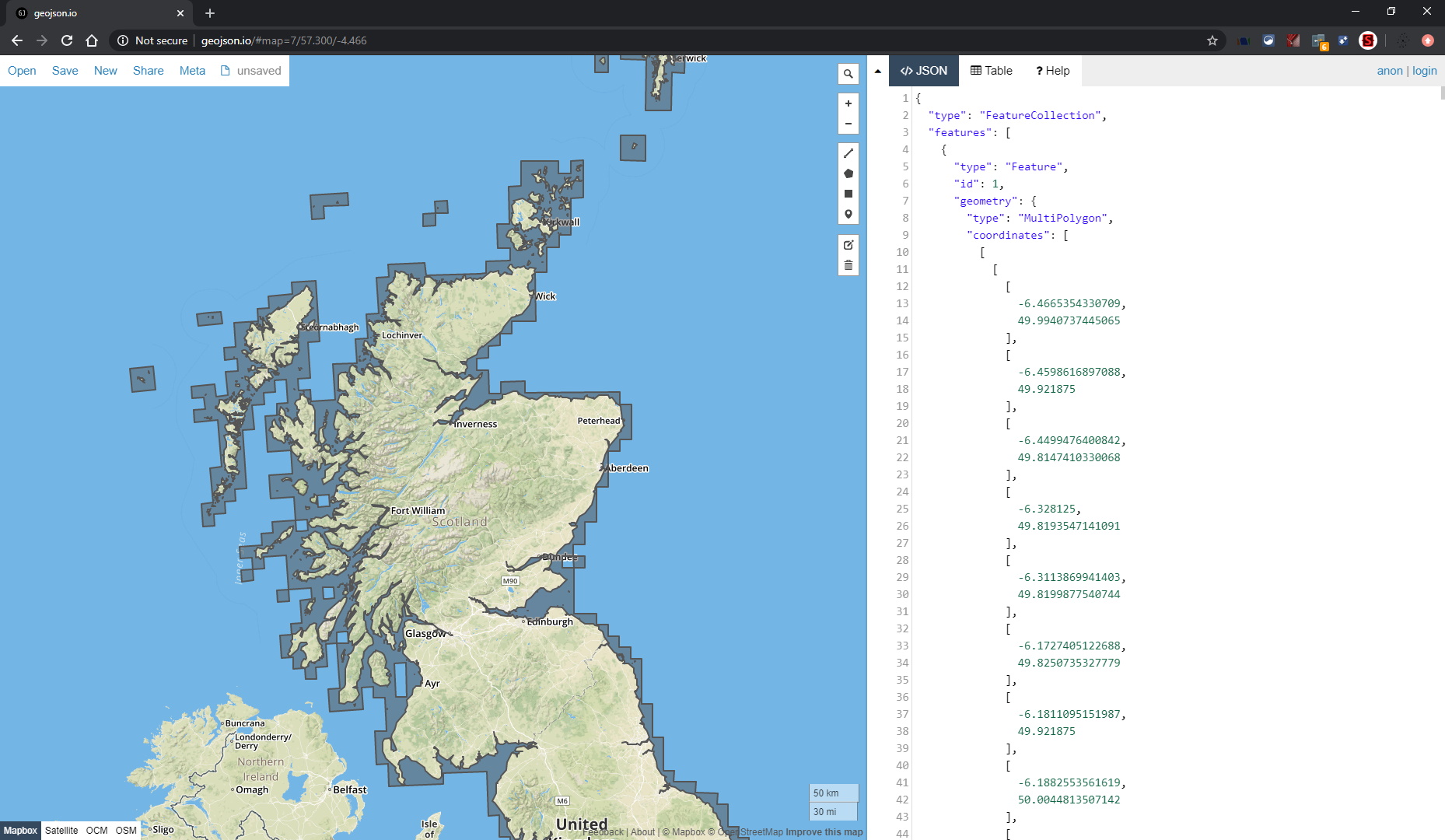
Task: Activate the delete layers trash tool
Action: pos(848,265)
